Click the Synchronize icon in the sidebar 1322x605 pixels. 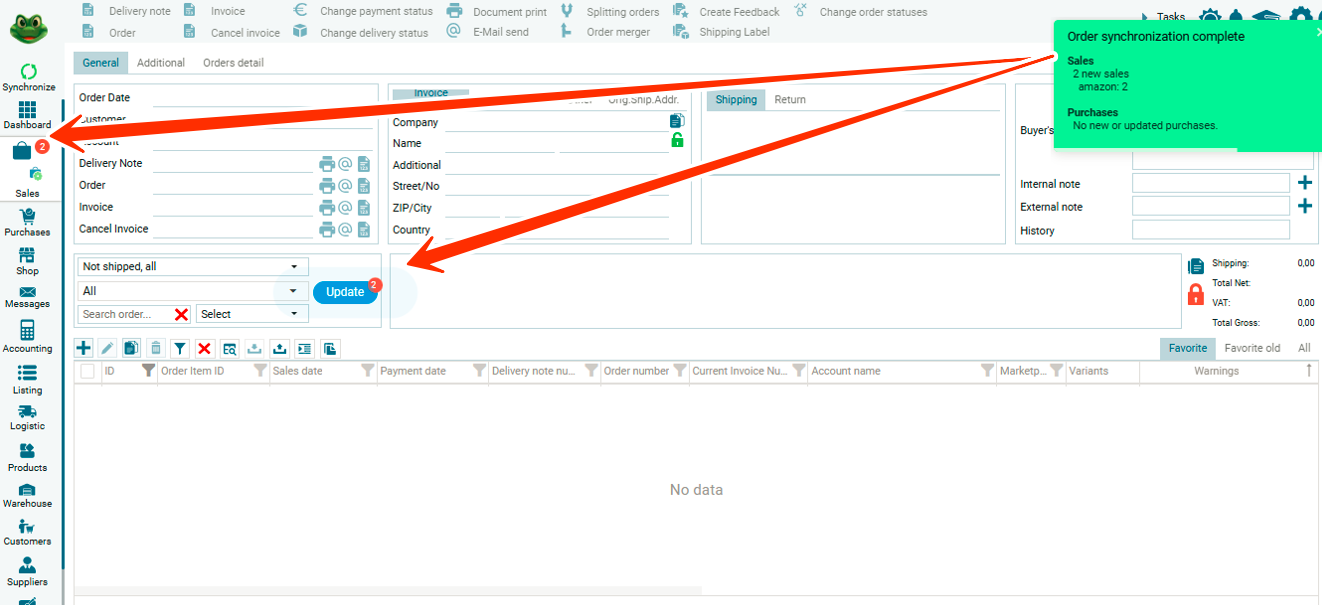click(28, 72)
